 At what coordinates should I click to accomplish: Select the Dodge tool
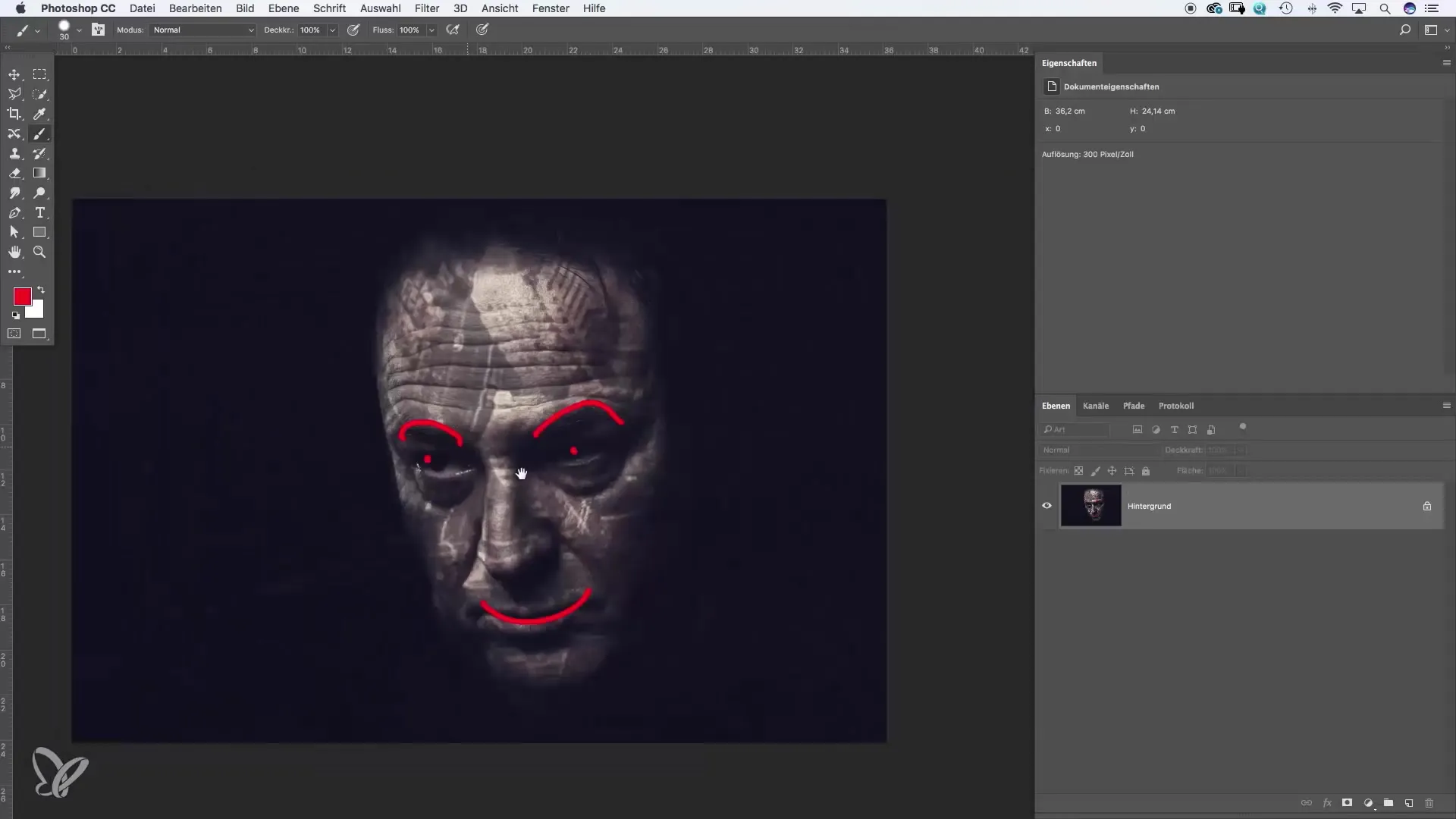pos(39,193)
